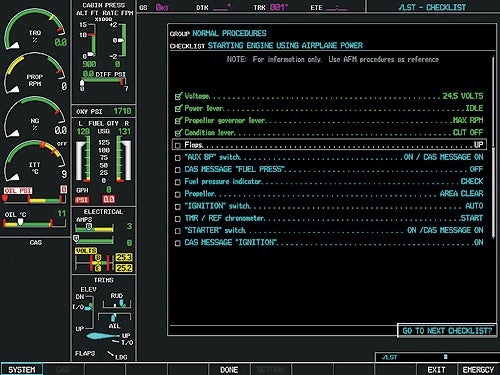500x375 pixels.
Task: Check the Flaps UP checkbox
Action: tap(178, 145)
